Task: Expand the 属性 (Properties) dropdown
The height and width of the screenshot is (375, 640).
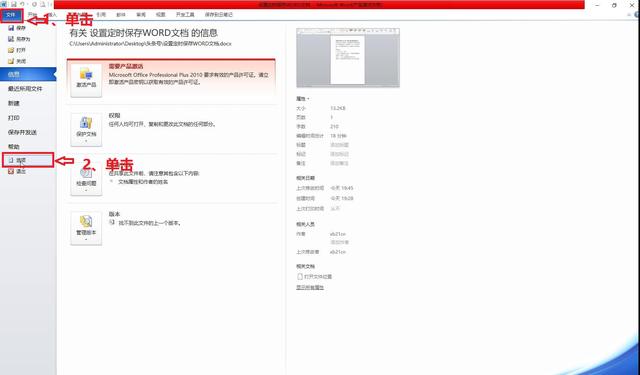Action: (x=302, y=99)
